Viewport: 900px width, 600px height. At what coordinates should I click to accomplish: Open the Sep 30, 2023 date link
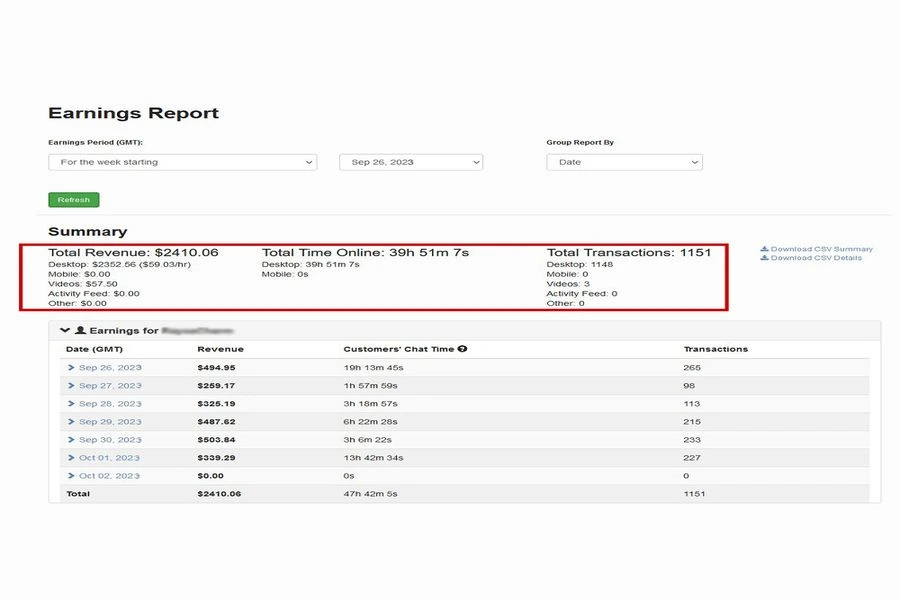pos(110,440)
